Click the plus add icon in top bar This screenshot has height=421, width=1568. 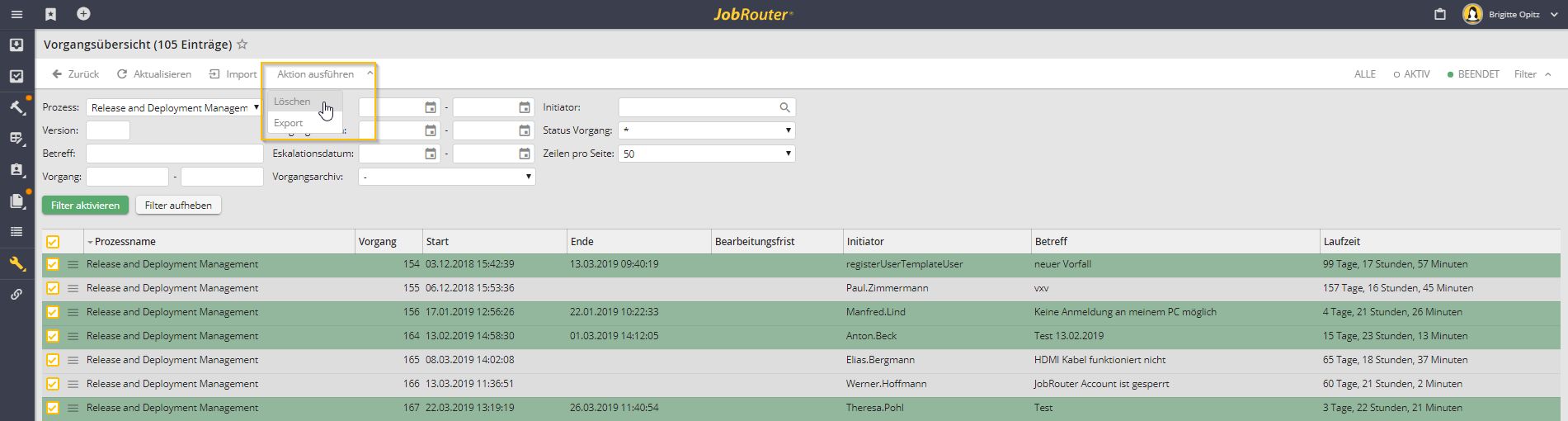tap(83, 13)
